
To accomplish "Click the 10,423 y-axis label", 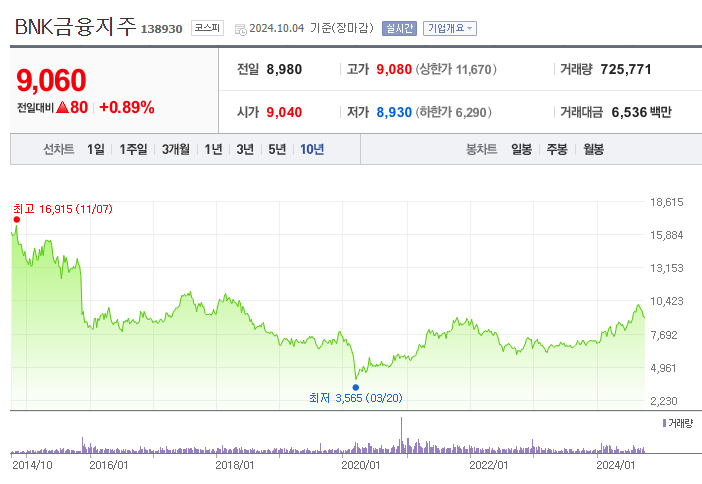I will (667, 301).
